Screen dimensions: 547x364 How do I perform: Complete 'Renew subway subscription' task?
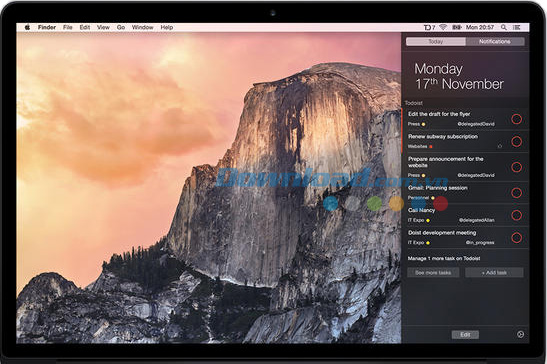point(517,141)
